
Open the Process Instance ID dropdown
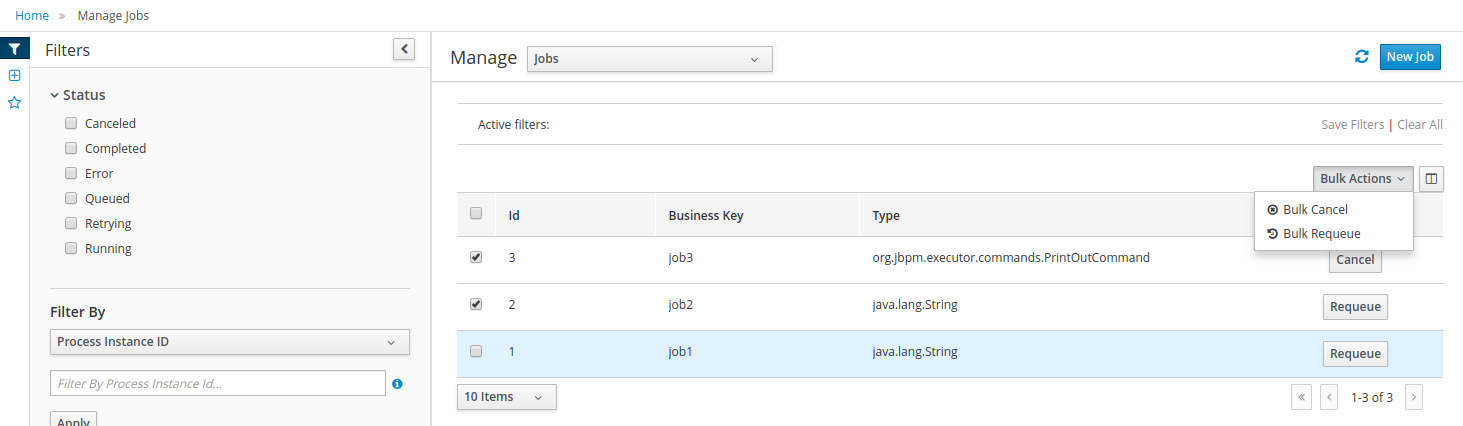click(x=229, y=342)
